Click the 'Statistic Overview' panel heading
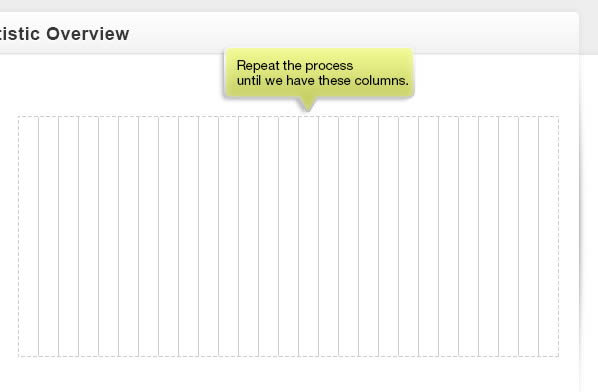 pyautogui.click(x=64, y=34)
